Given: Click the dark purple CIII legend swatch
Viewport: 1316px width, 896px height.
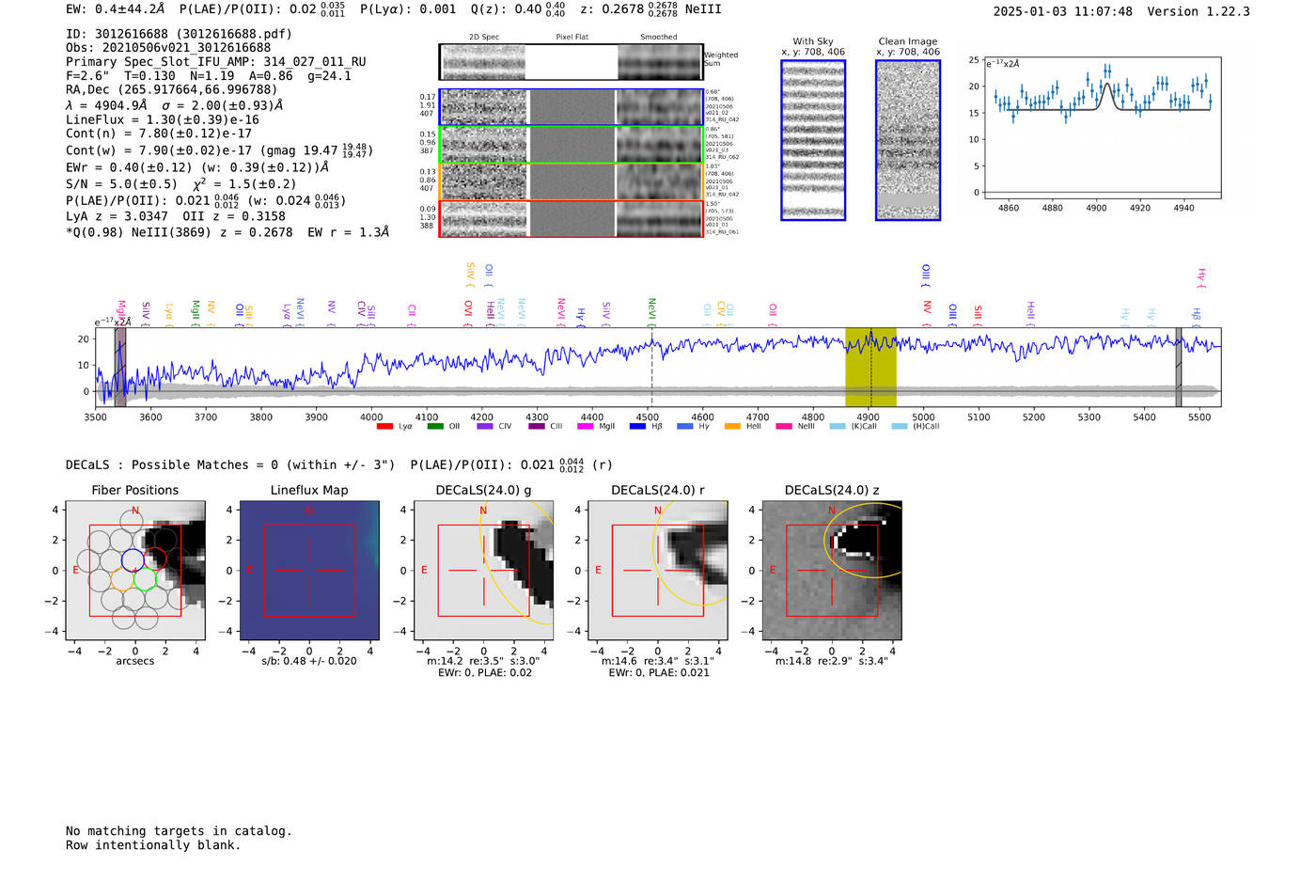Looking at the screenshot, I should 536,426.
